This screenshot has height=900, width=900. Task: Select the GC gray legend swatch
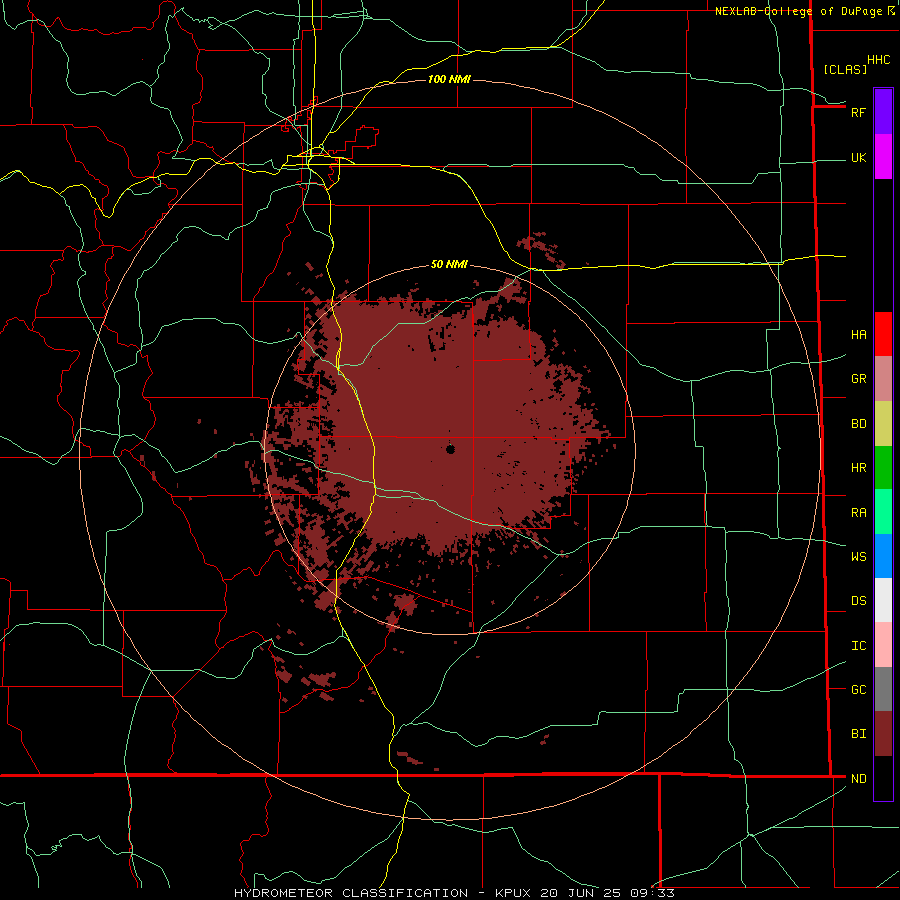(883, 689)
